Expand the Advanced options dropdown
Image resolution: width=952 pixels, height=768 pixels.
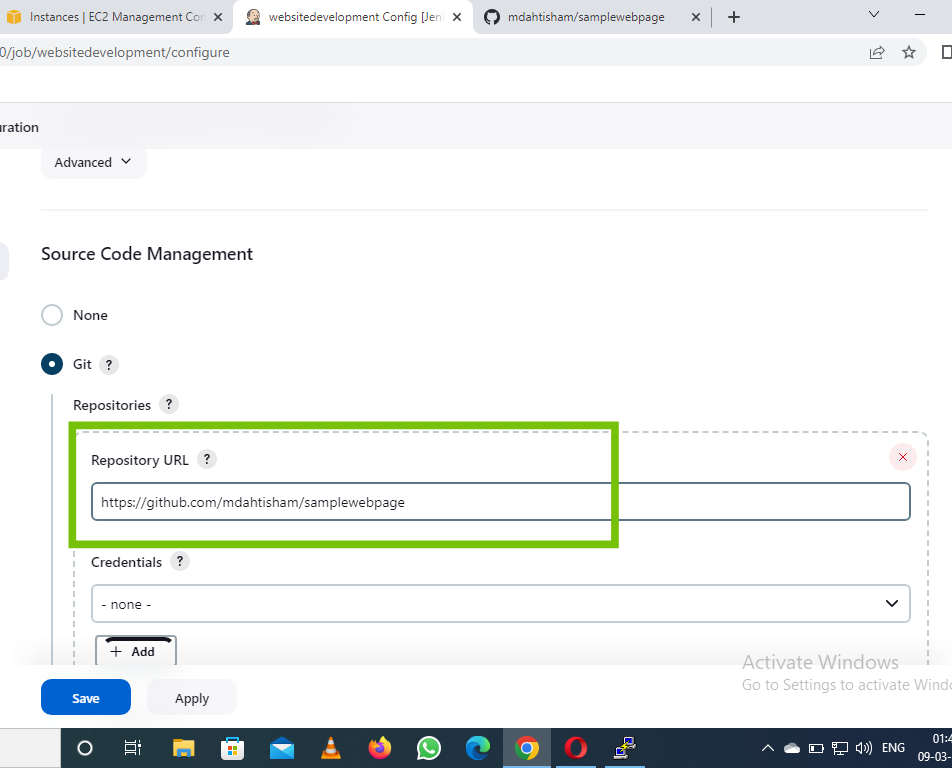click(x=93, y=162)
